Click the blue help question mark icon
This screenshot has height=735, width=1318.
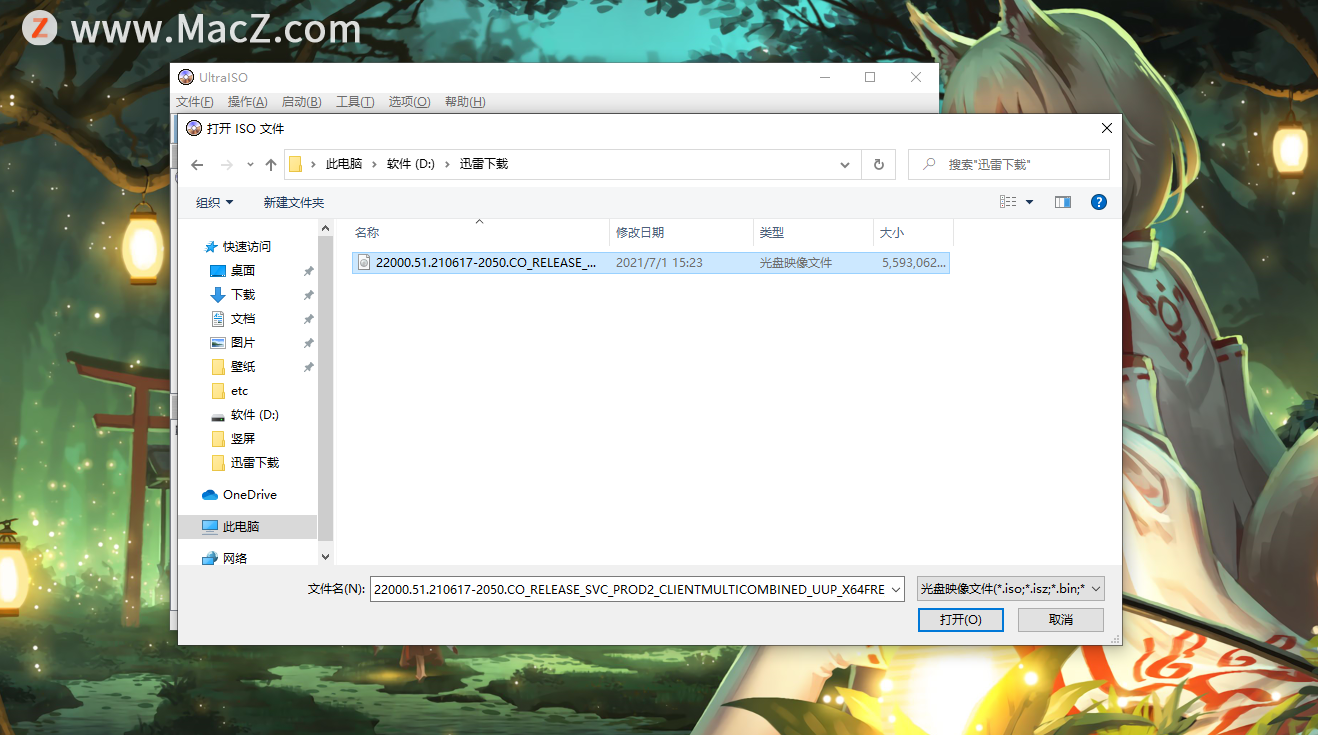click(x=1099, y=202)
